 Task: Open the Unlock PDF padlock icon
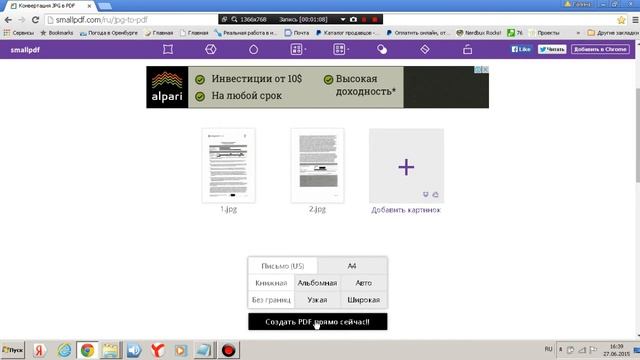point(467,49)
